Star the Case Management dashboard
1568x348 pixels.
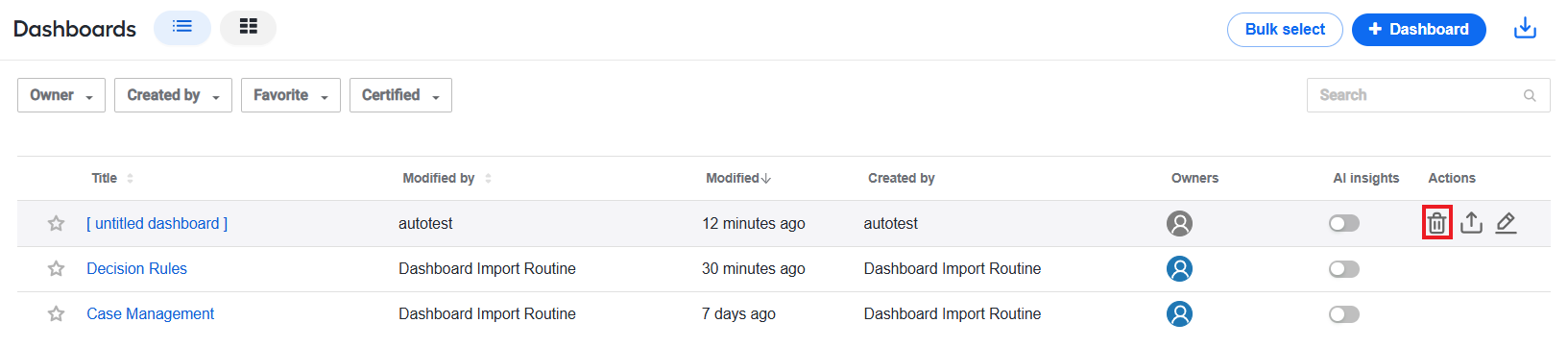pos(56,313)
